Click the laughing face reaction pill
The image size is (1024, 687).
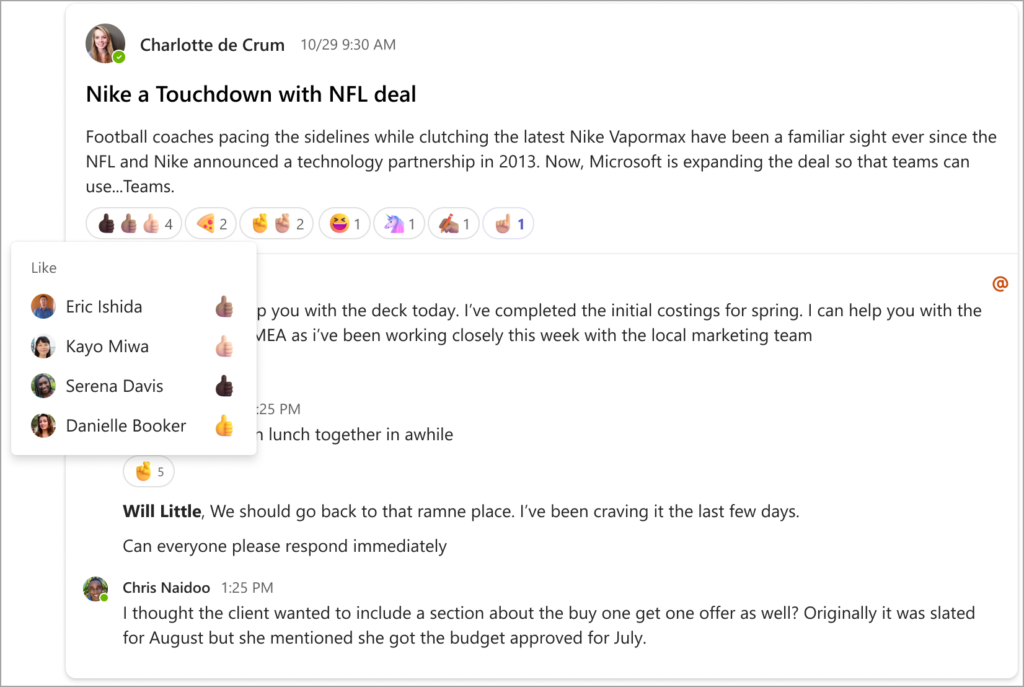(345, 224)
